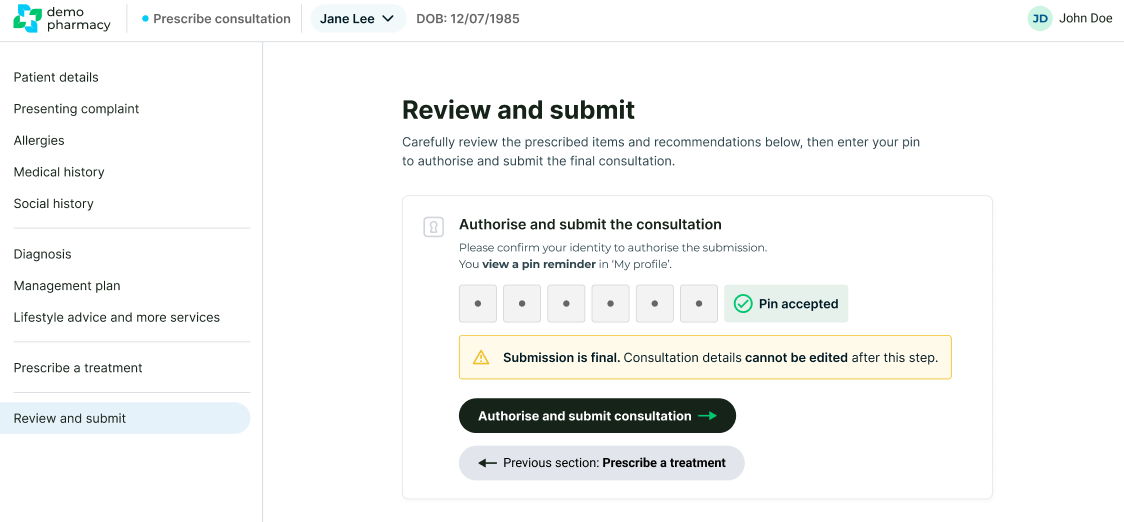Open Lifestyle advice and more services

point(116,317)
